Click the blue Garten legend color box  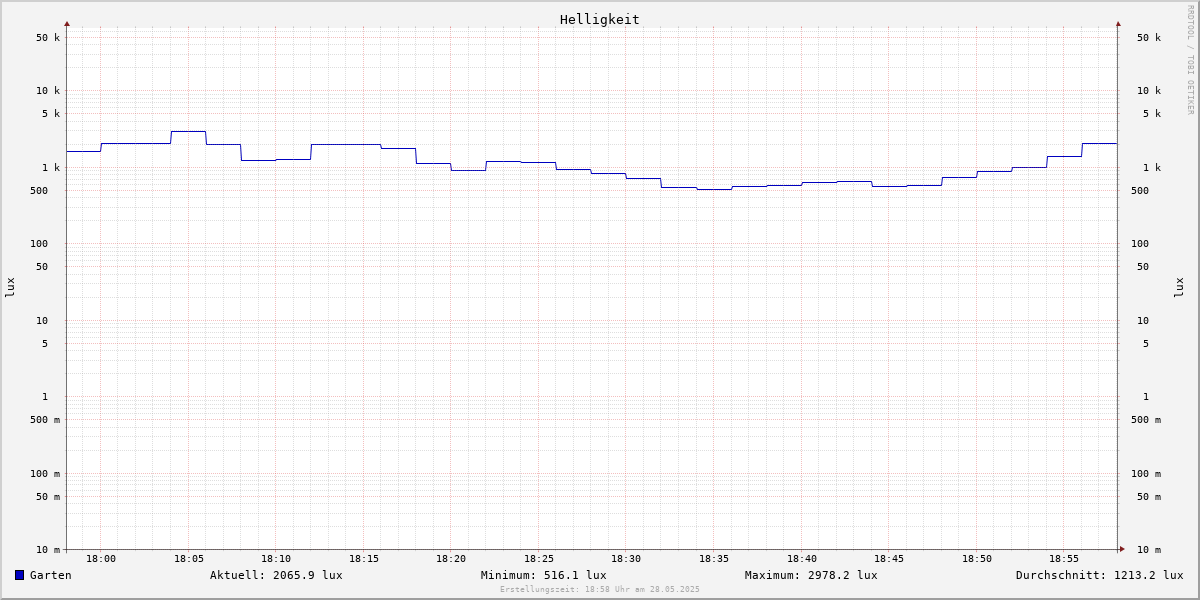19,575
